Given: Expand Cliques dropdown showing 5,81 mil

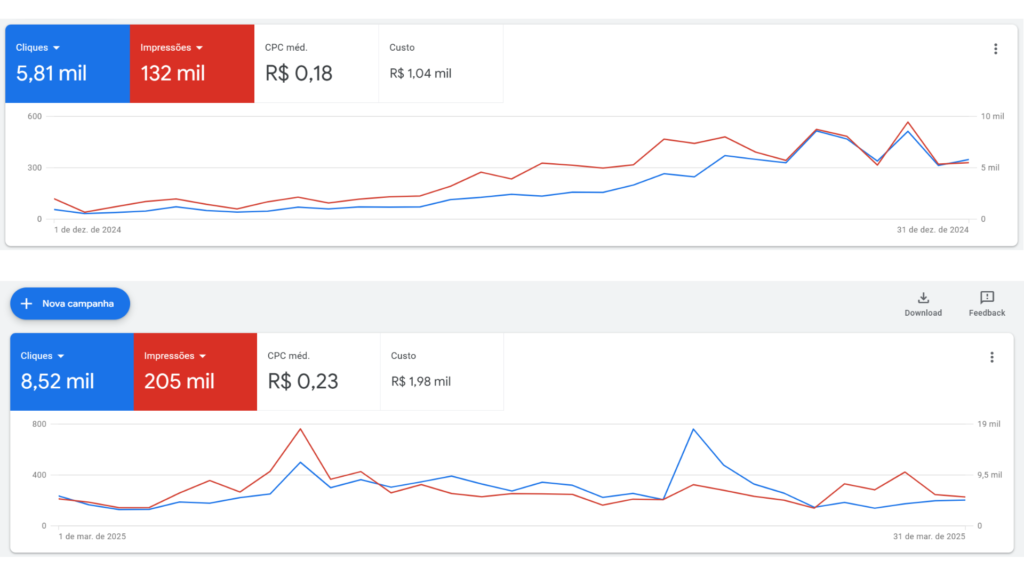Looking at the screenshot, I should tap(56, 48).
